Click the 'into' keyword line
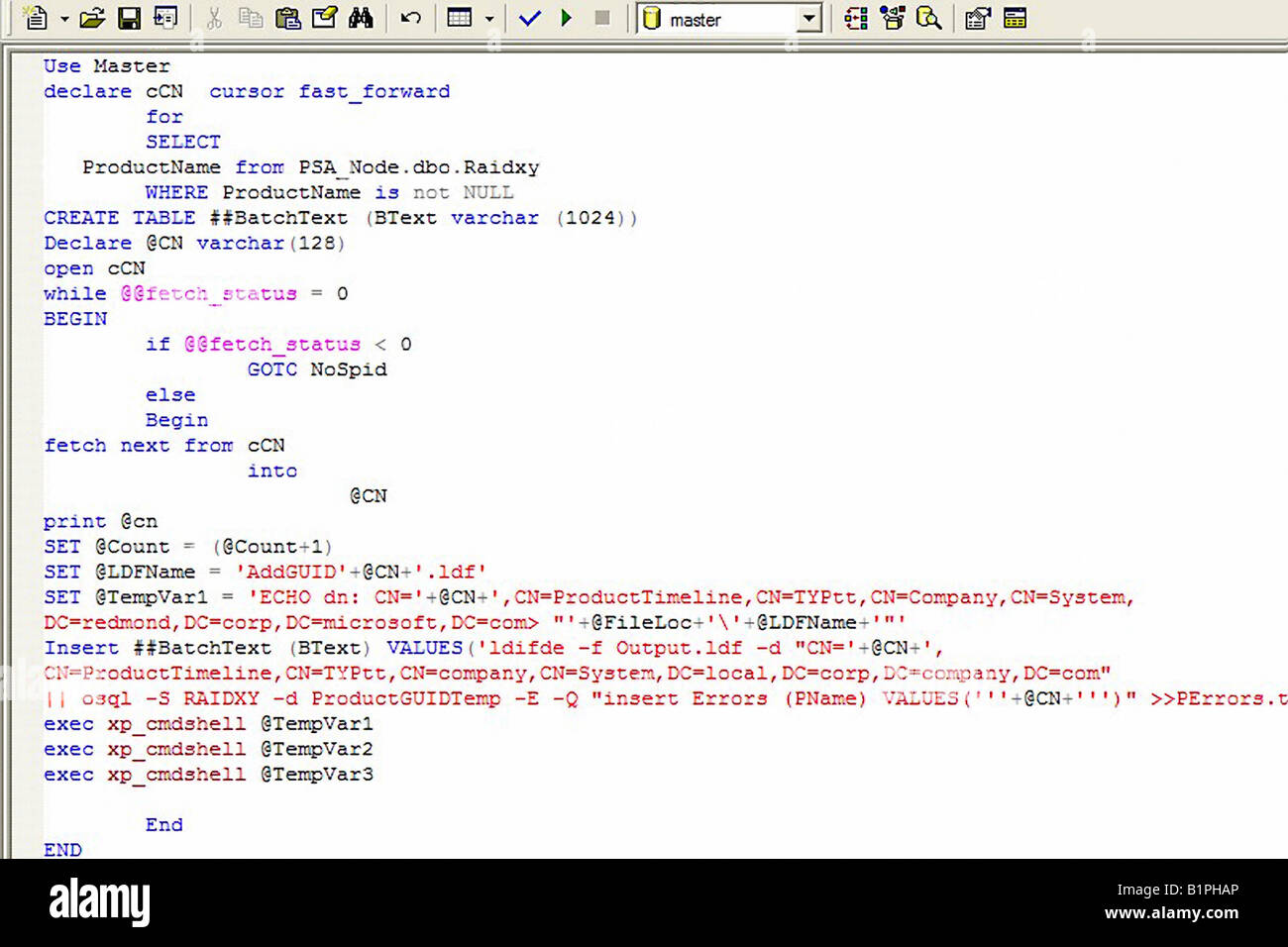 coord(272,471)
